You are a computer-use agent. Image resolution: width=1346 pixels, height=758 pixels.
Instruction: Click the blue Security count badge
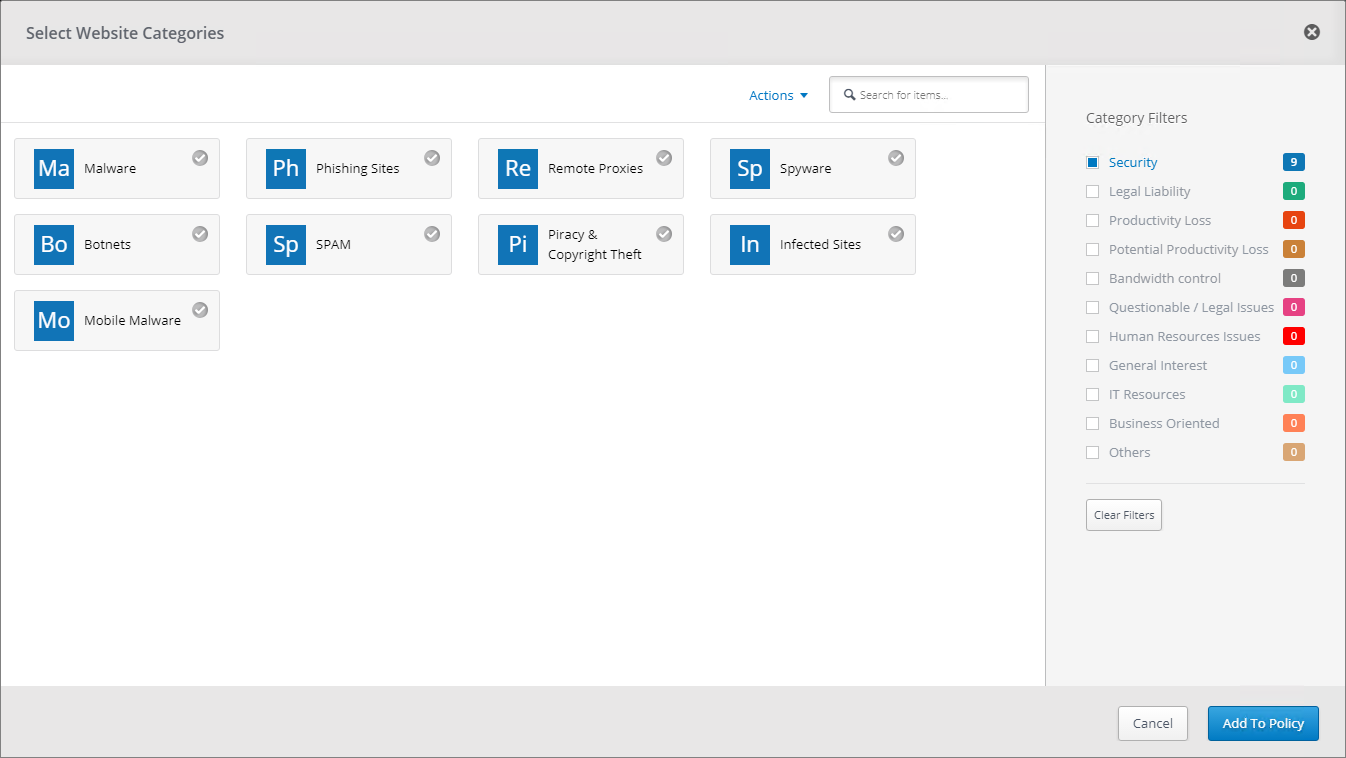(1294, 162)
